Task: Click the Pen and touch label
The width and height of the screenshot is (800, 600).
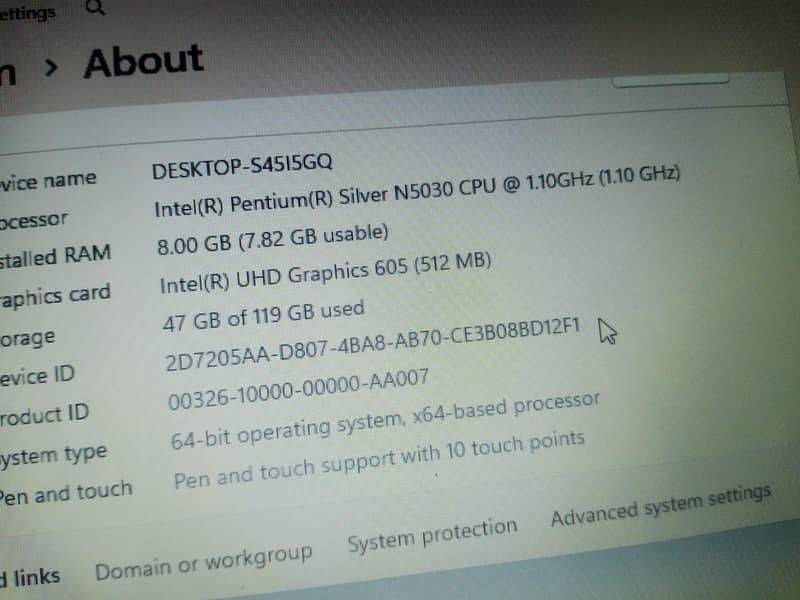Action: (66, 493)
